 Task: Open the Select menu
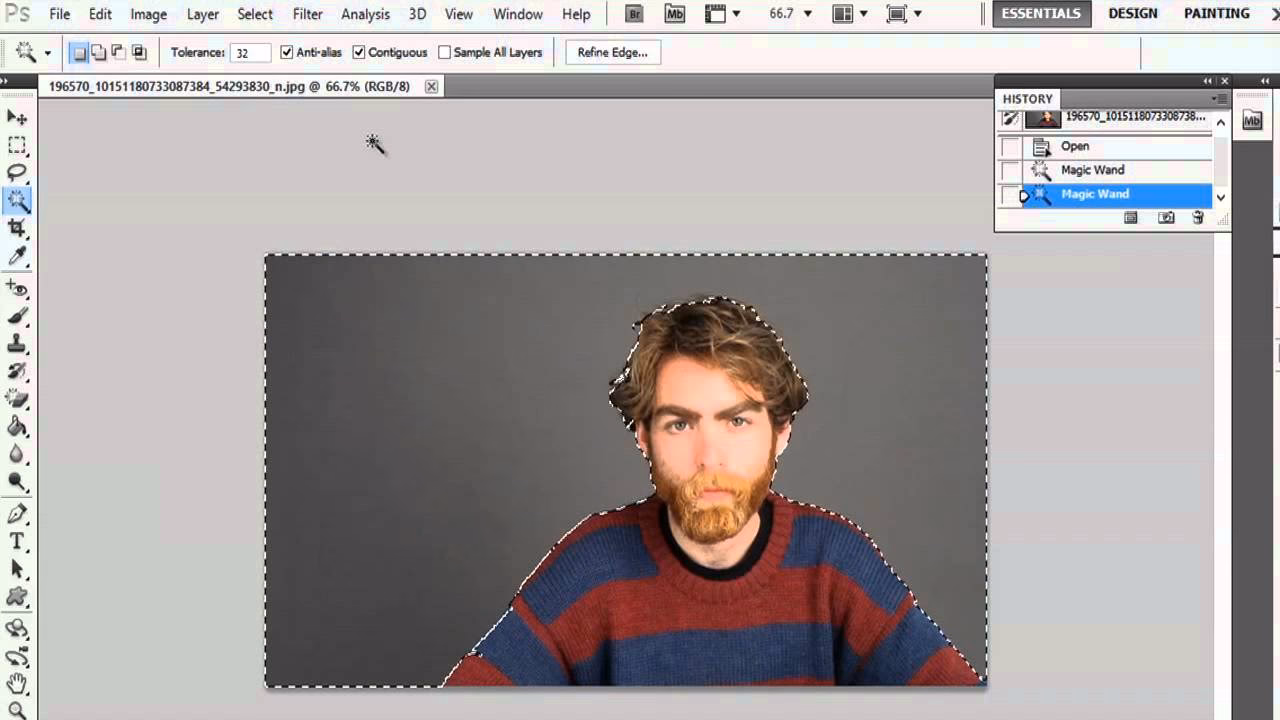pyautogui.click(x=254, y=14)
